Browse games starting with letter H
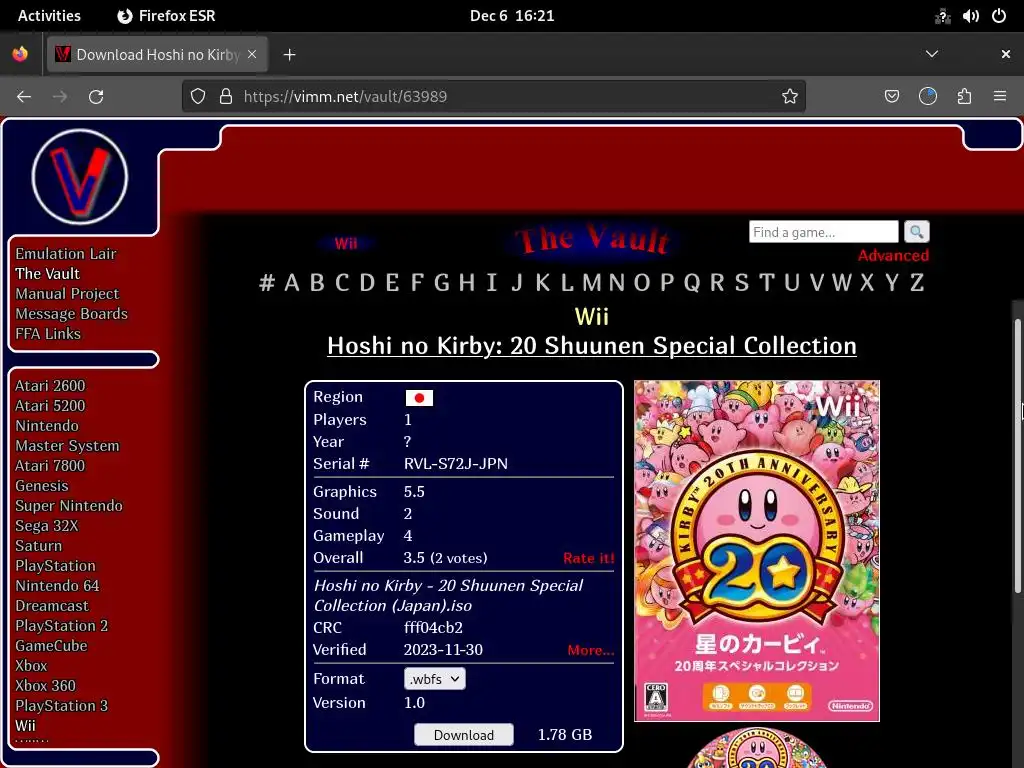The image size is (1024, 768). pyautogui.click(x=466, y=282)
